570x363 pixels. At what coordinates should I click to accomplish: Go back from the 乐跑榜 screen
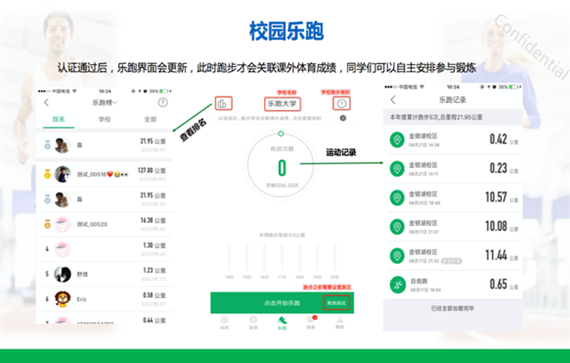pyautogui.click(x=46, y=103)
